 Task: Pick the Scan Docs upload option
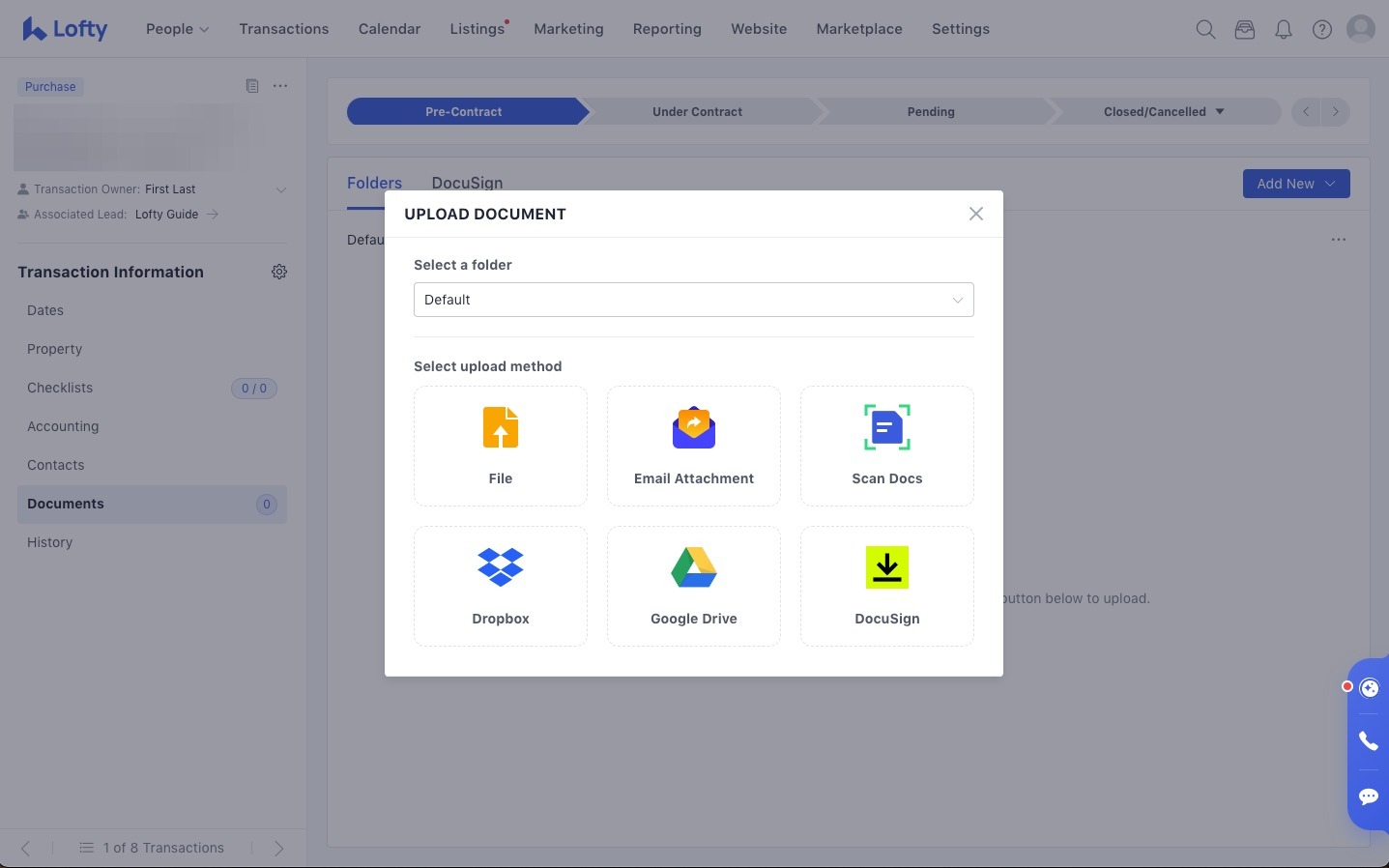click(887, 446)
